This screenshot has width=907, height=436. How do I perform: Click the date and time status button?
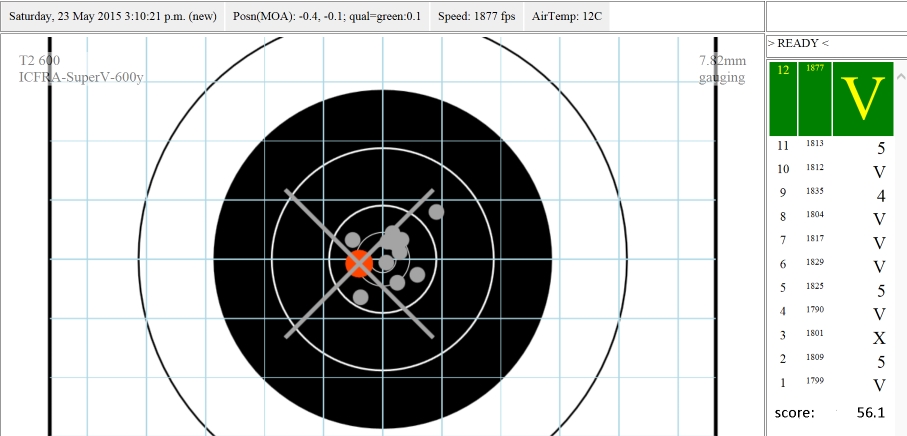113,16
